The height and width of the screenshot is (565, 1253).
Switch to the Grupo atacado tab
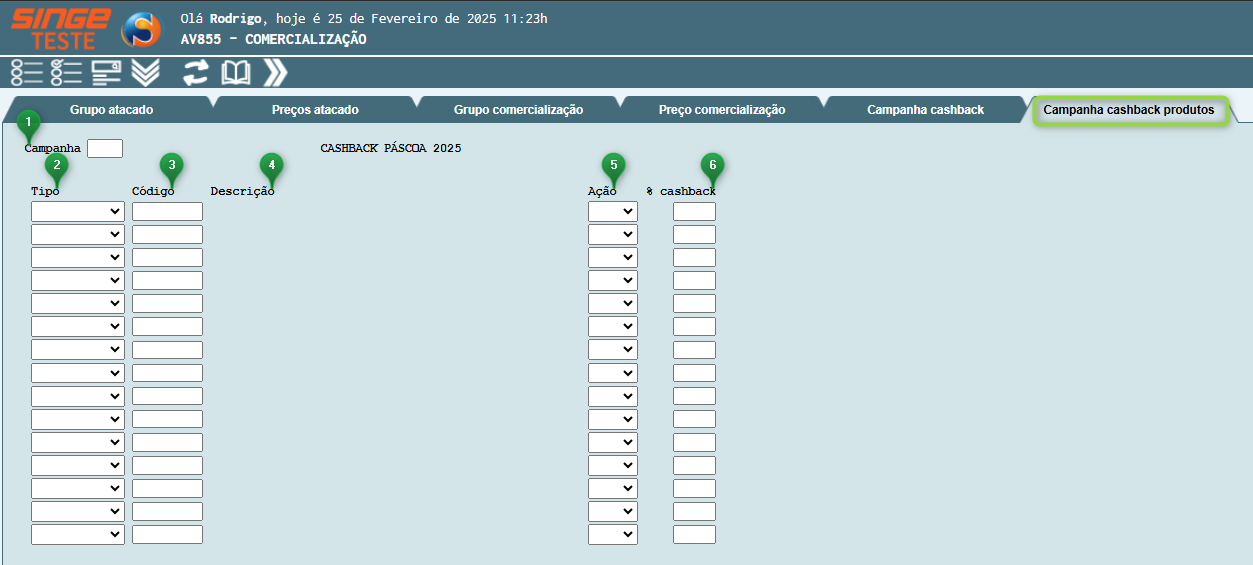pos(111,110)
